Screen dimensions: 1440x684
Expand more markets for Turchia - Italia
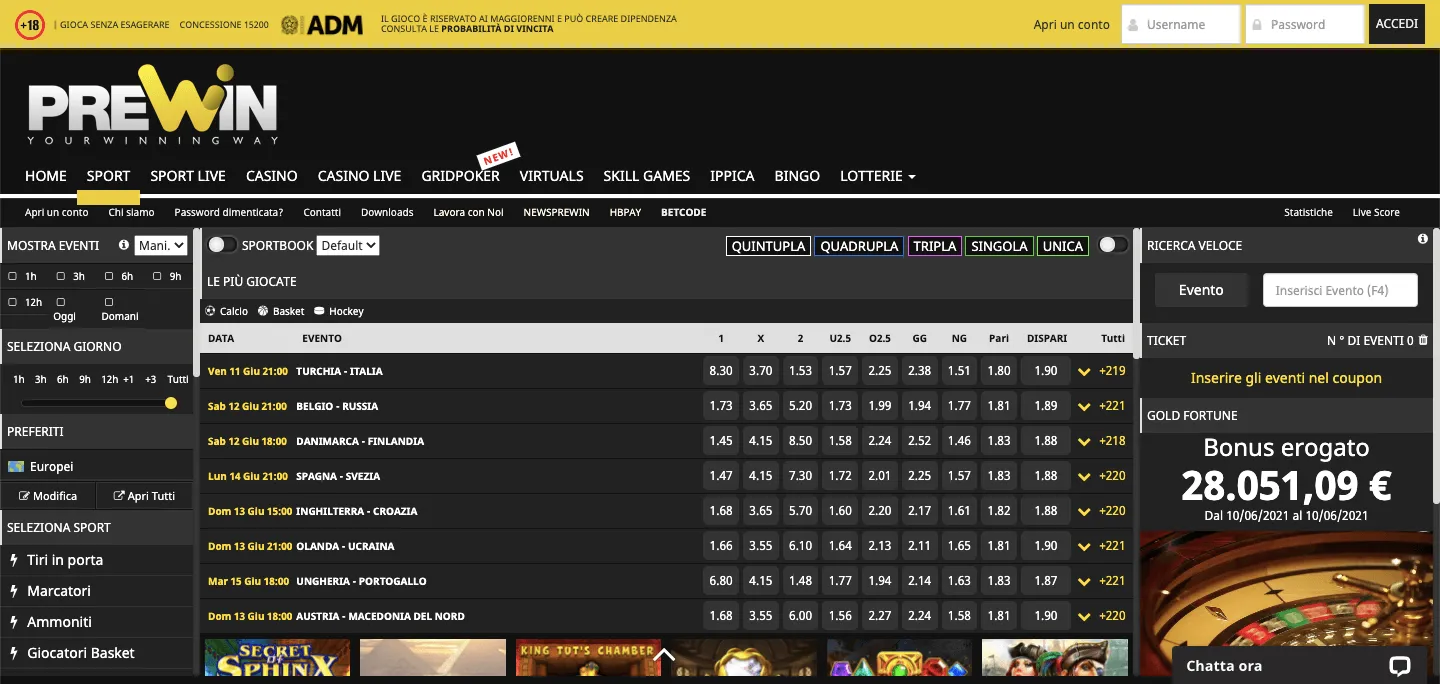[x=1084, y=371]
